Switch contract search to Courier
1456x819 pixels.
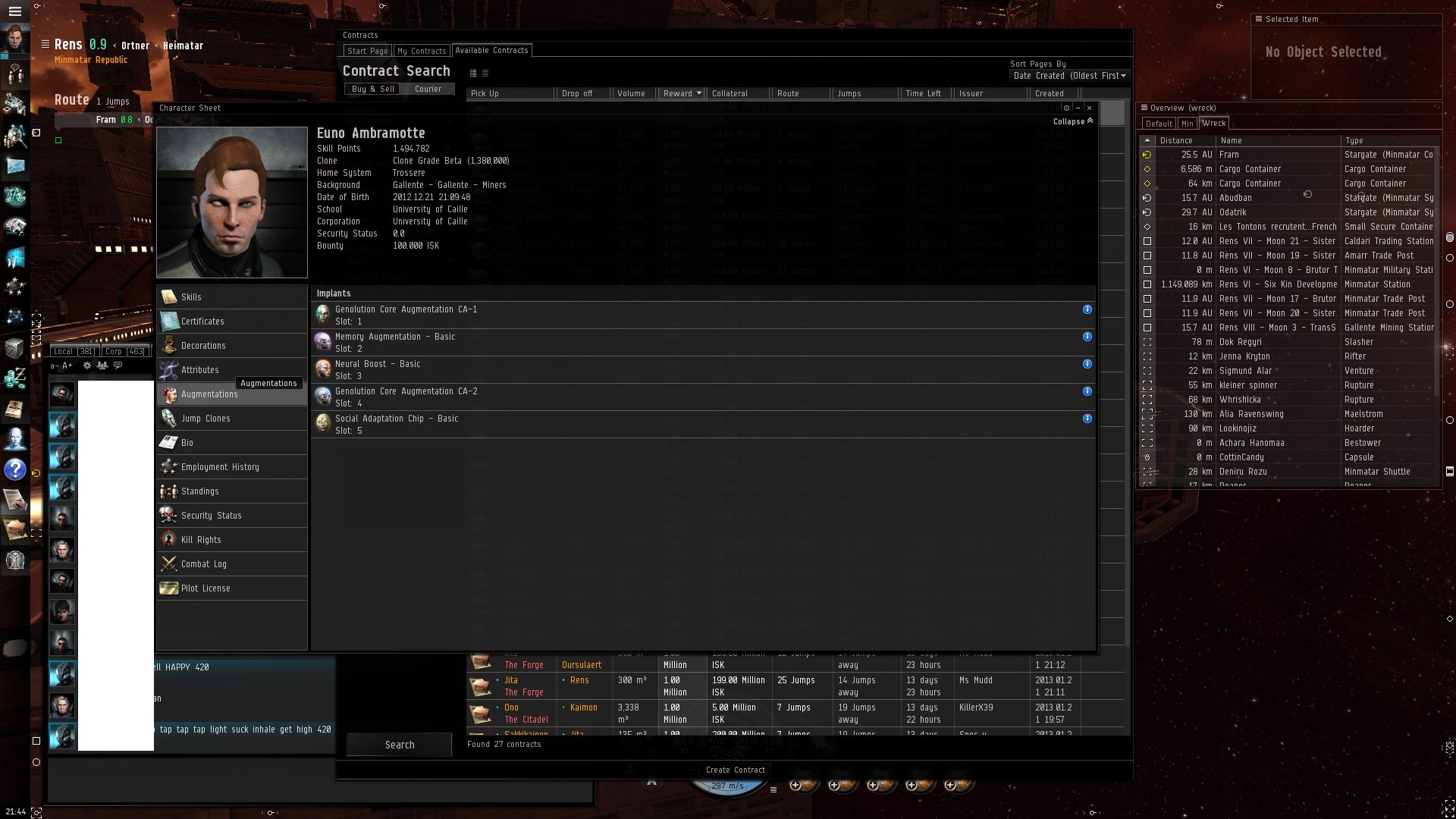[428, 89]
